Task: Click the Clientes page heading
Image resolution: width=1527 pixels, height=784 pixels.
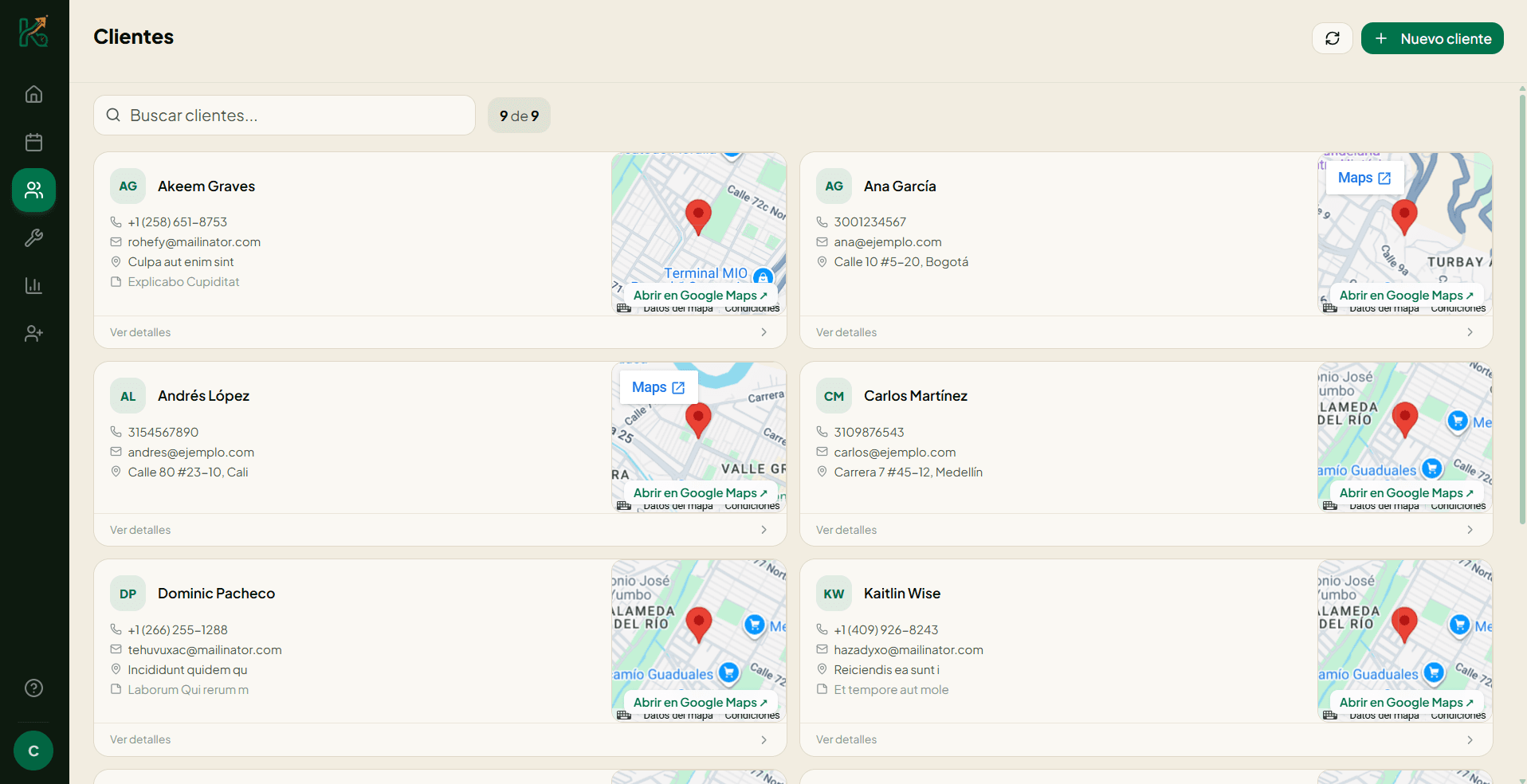Action: tap(134, 37)
